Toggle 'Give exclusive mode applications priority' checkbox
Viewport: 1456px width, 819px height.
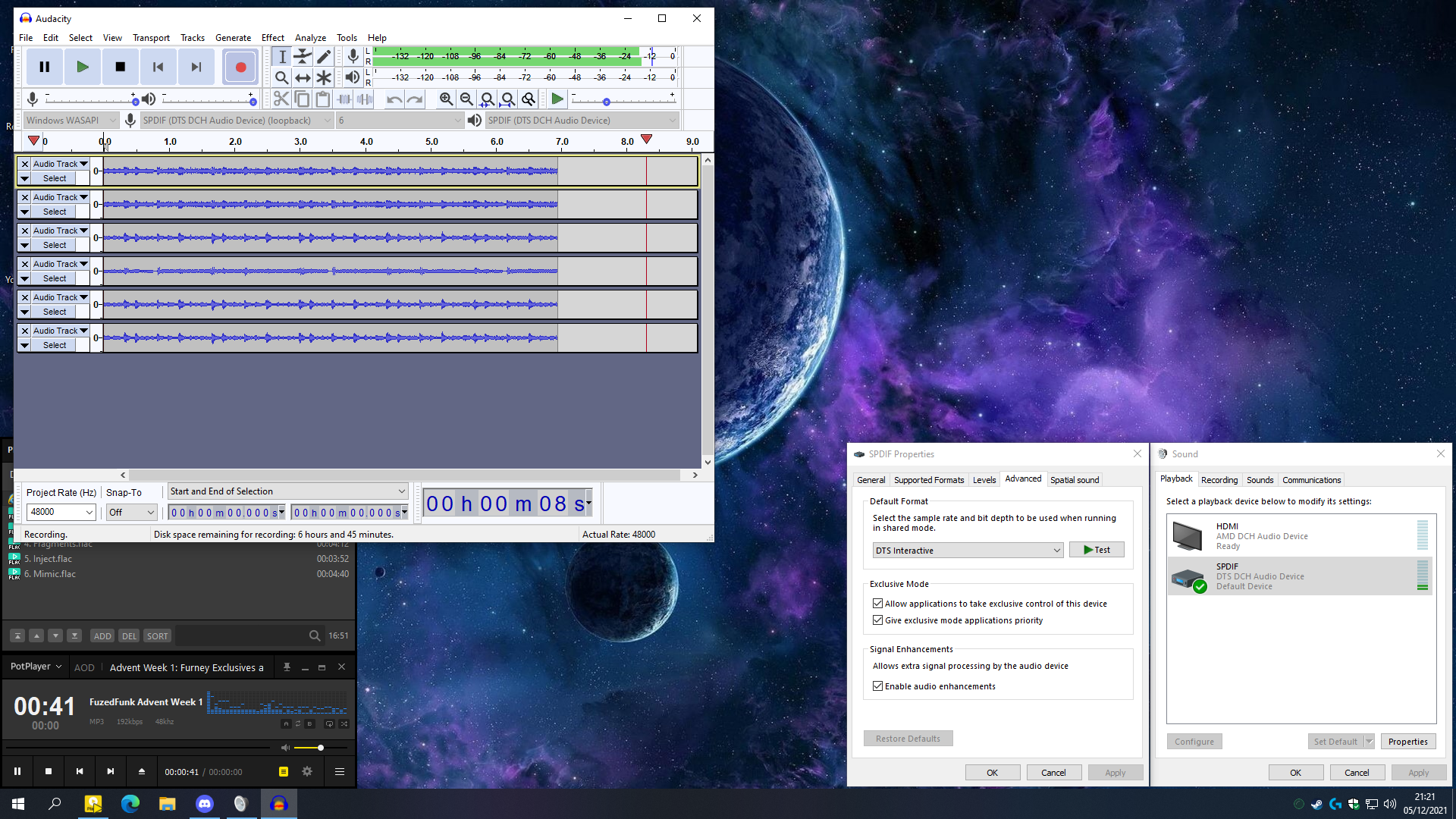coord(877,620)
